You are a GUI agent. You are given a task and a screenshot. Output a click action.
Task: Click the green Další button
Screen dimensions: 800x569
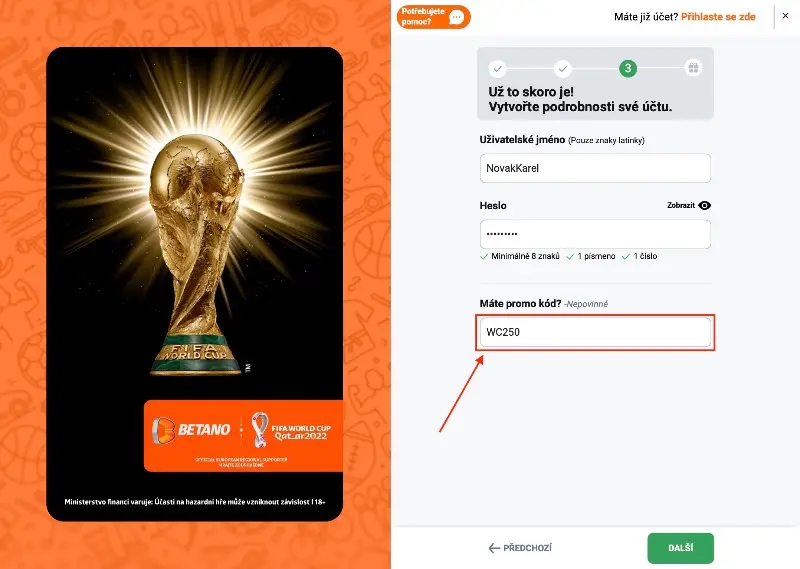[x=681, y=548]
